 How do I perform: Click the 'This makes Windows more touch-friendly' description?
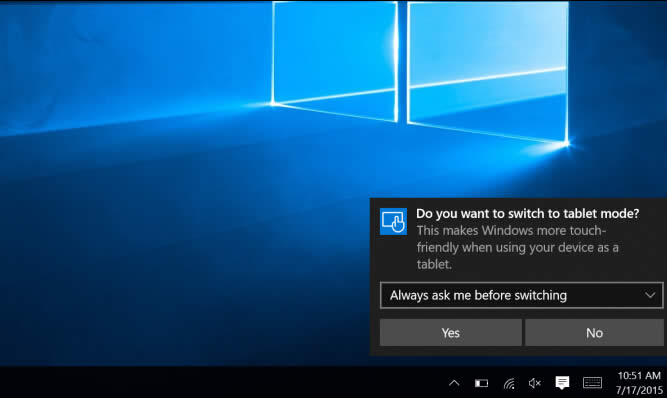tap(517, 247)
